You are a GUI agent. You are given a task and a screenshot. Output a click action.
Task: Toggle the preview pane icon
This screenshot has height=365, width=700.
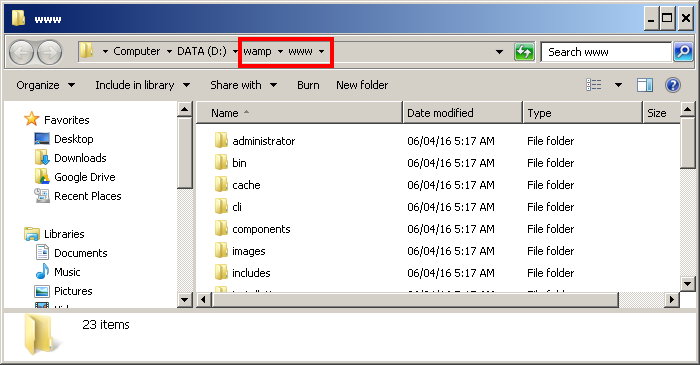click(x=645, y=85)
